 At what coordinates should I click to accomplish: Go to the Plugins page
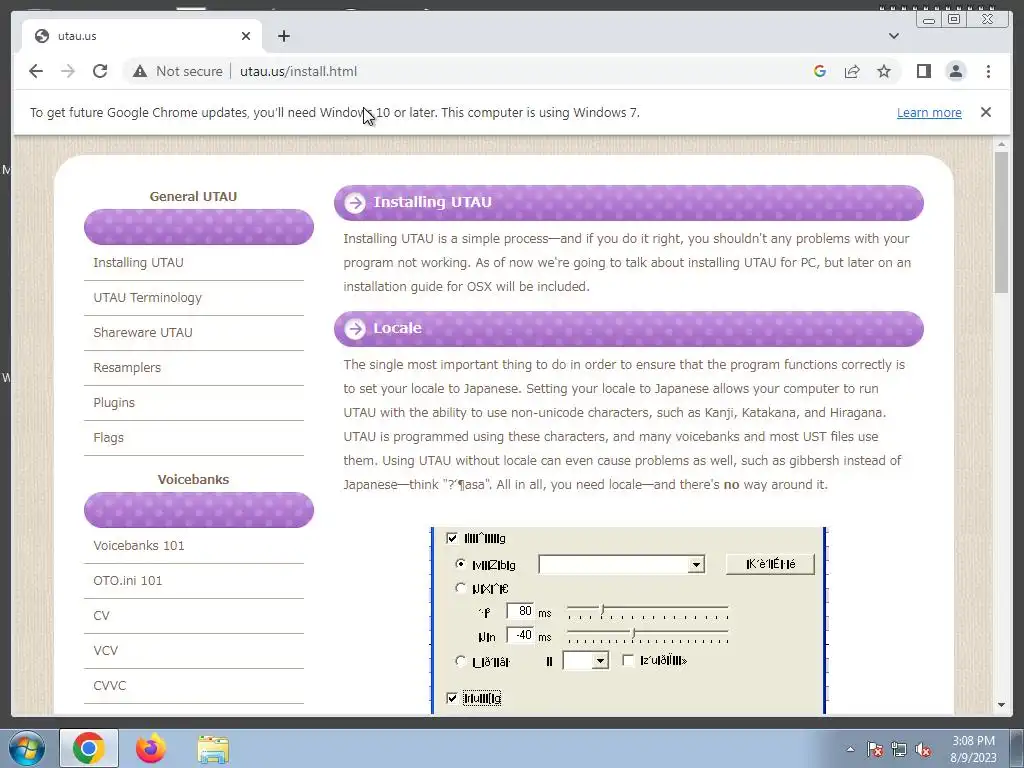pos(114,403)
